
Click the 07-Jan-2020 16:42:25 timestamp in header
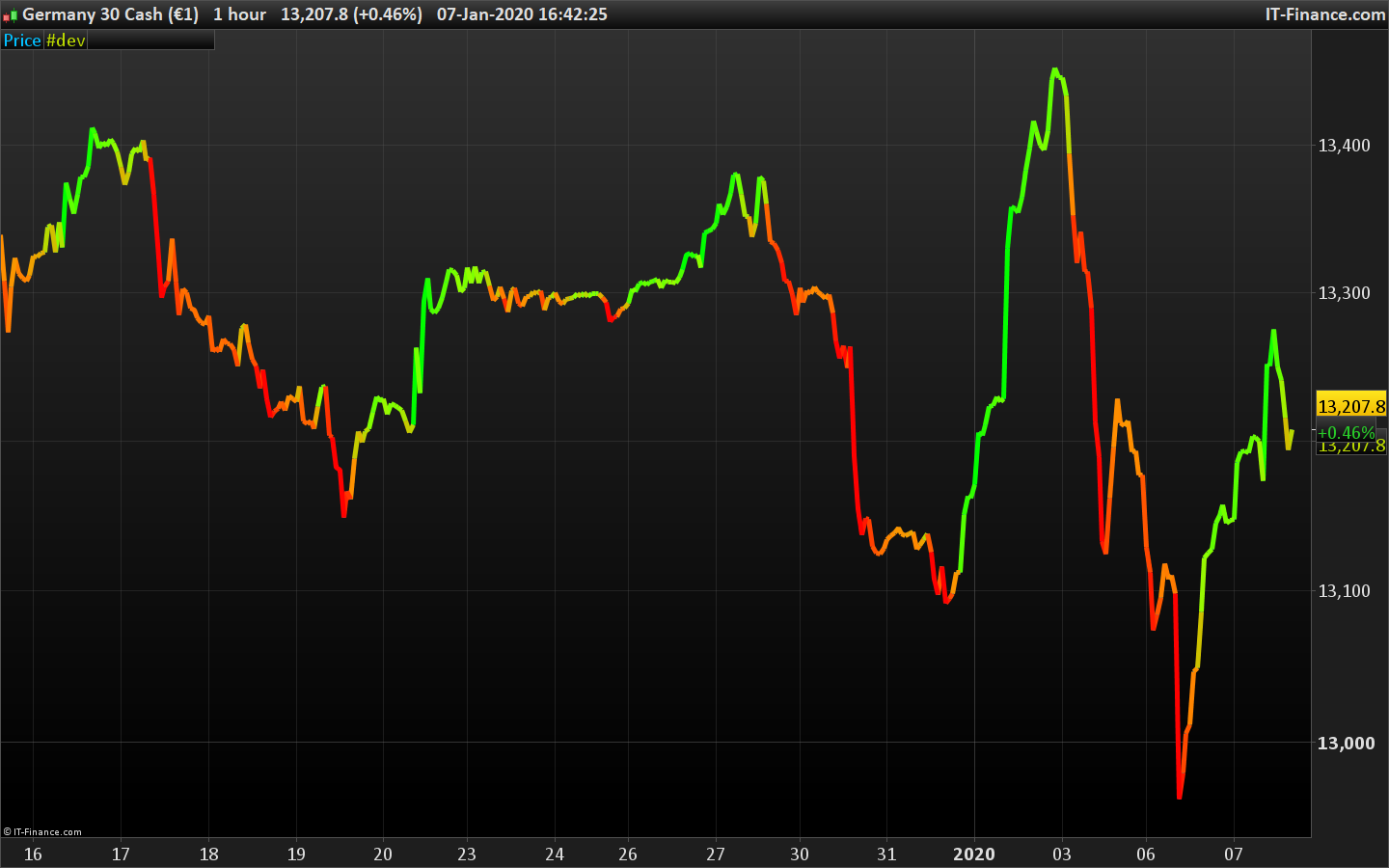coord(522,14)
